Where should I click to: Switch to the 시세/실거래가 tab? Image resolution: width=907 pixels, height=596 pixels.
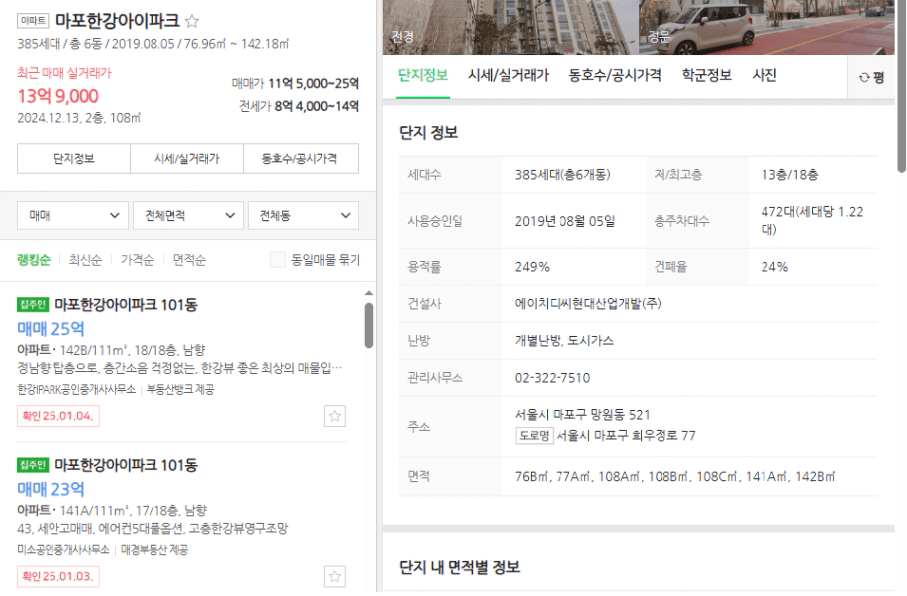click(x=508, y=75)
